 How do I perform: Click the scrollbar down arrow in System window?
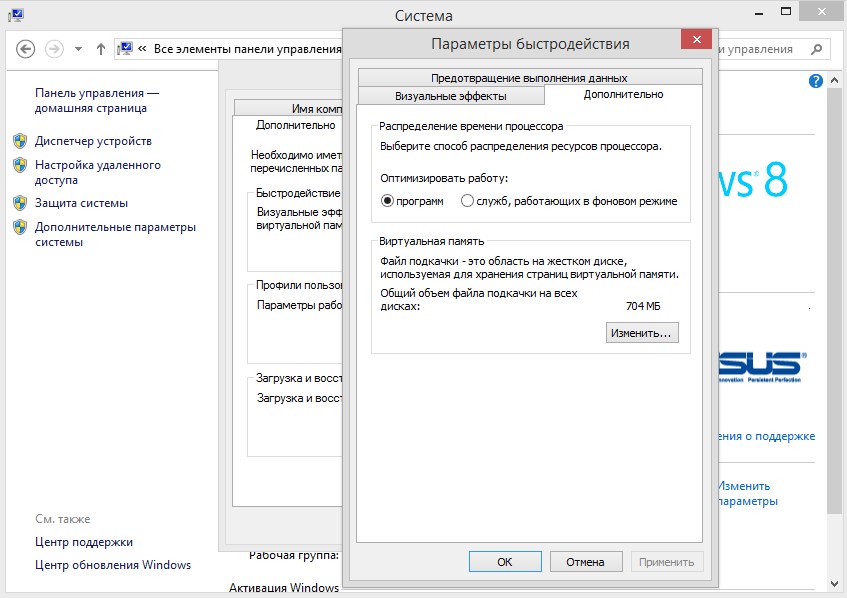click(834, 583)
